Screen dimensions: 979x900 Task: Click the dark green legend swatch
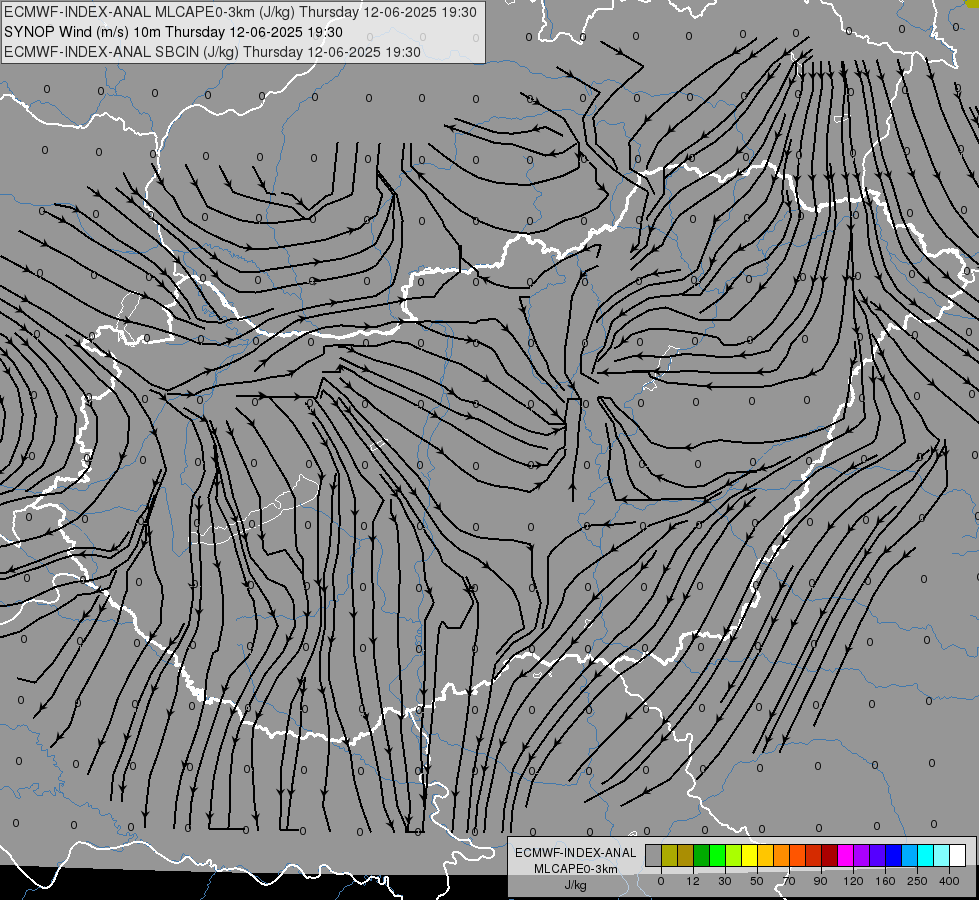pos(702,855)
